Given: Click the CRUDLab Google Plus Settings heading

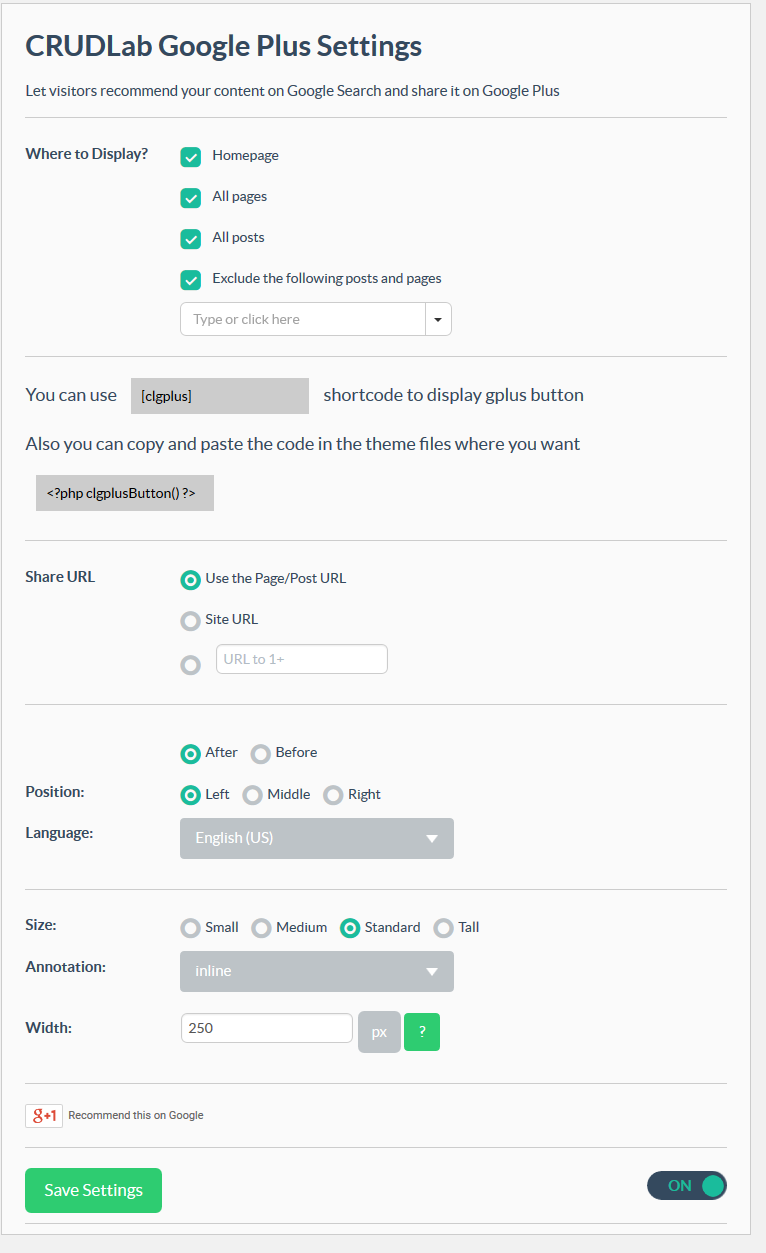Looking at the screenshot, I should point(223,46).
